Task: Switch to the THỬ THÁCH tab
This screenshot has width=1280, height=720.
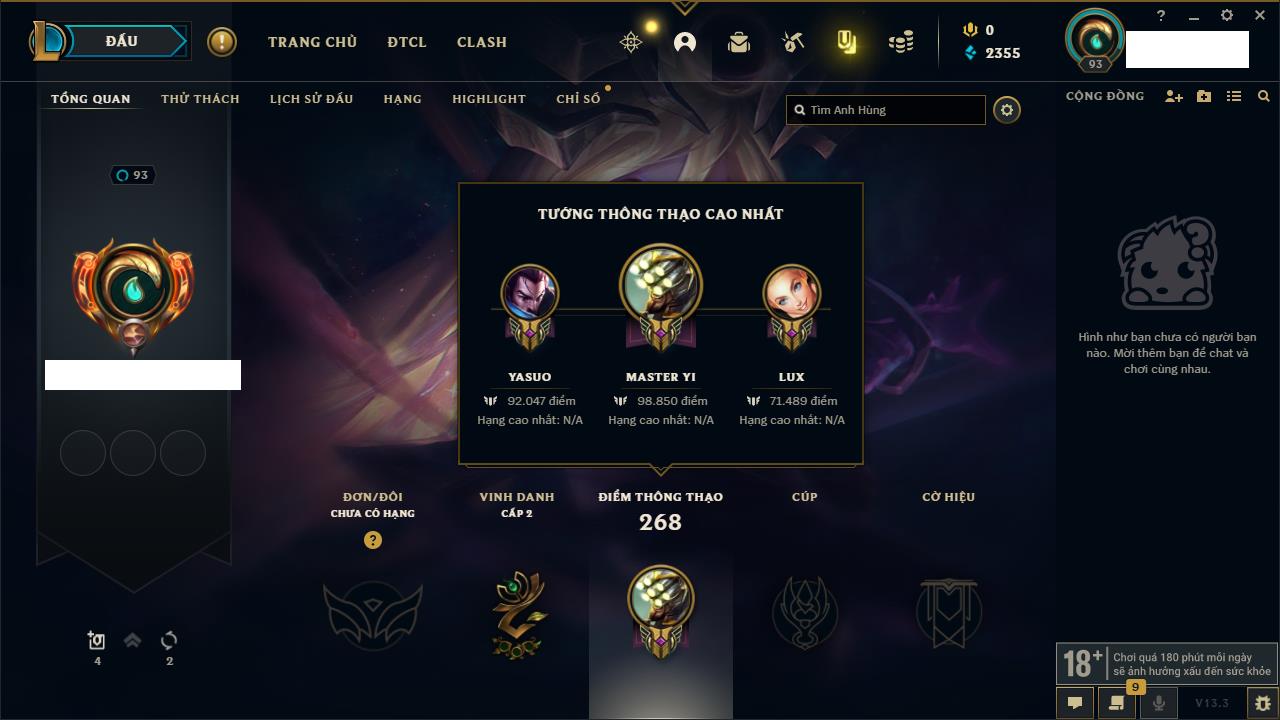Action: 200,99
